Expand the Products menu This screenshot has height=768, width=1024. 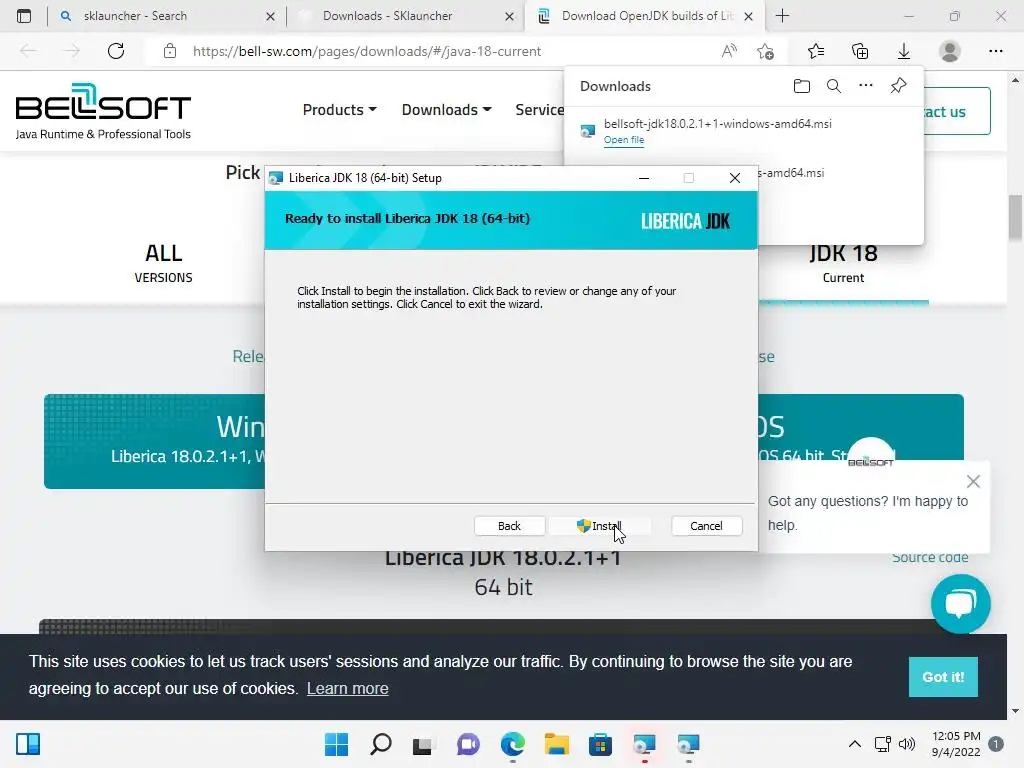(x=340, y=110)
